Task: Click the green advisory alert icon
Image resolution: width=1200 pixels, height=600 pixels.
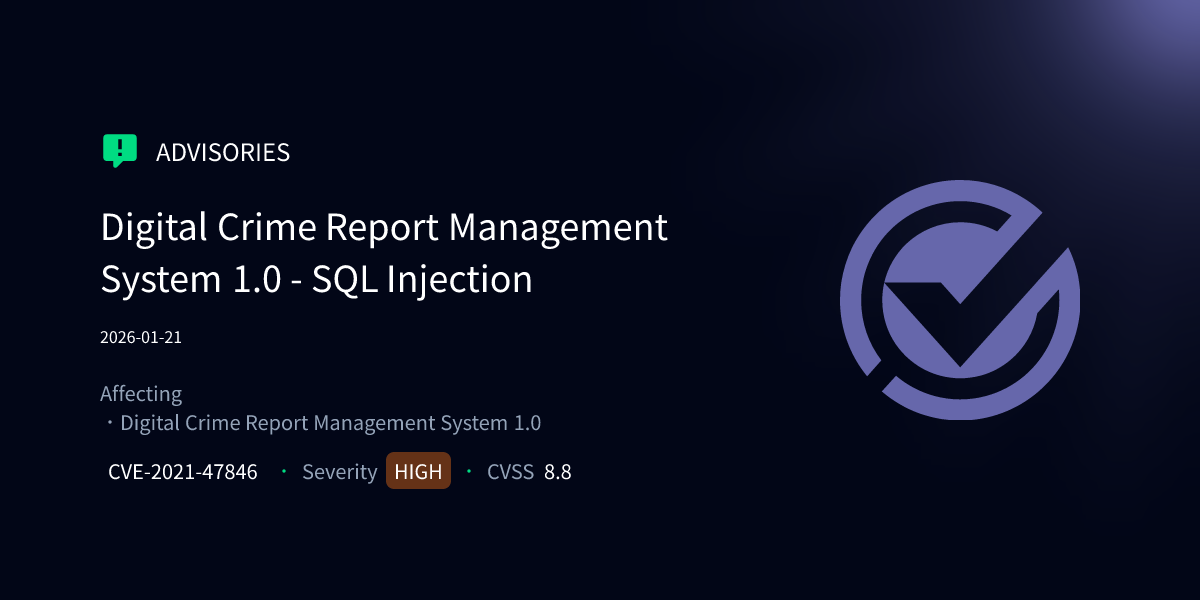Action: tap(120, 150)
